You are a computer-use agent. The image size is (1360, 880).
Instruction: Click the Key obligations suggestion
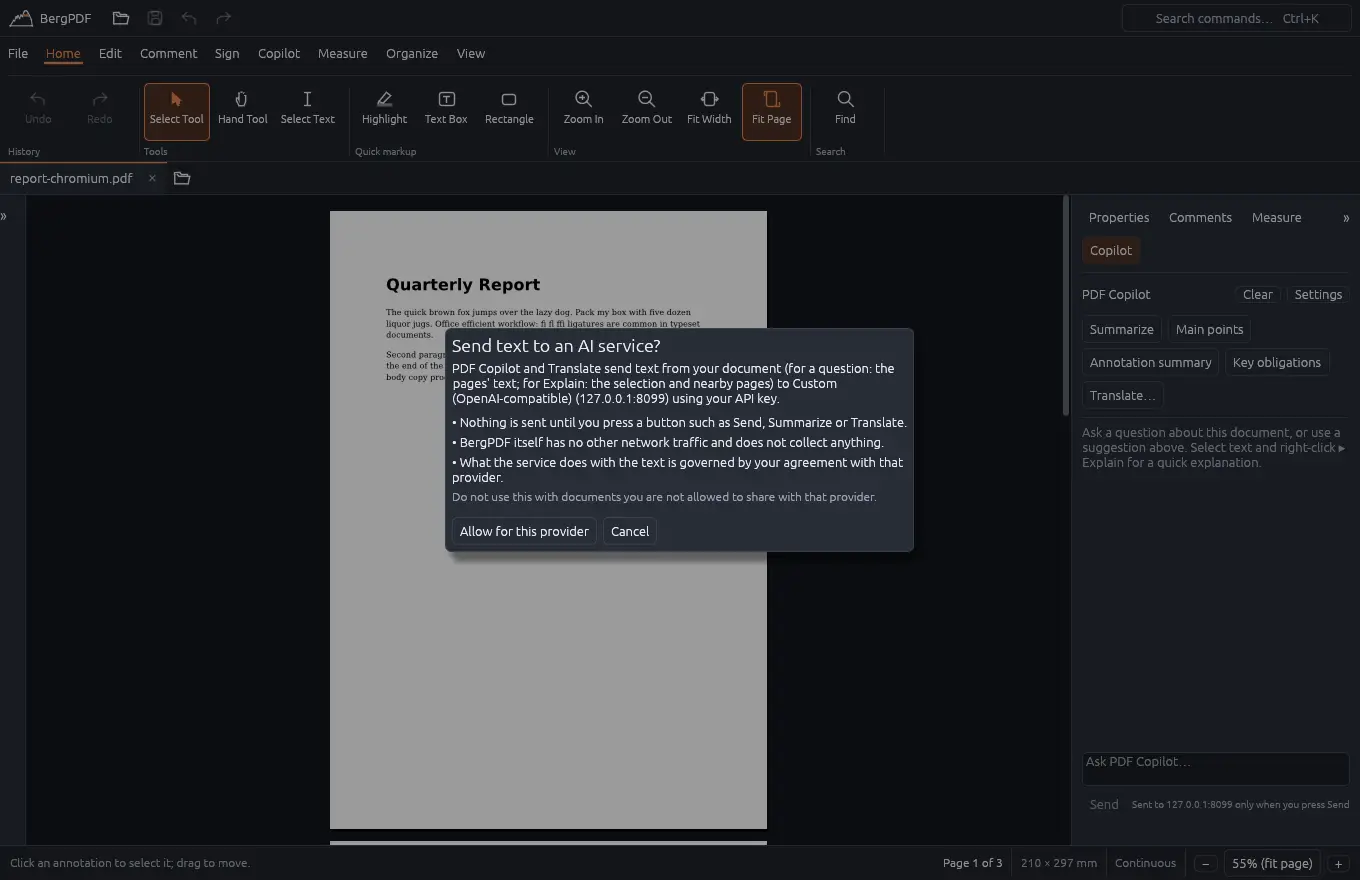[1277, 362]
